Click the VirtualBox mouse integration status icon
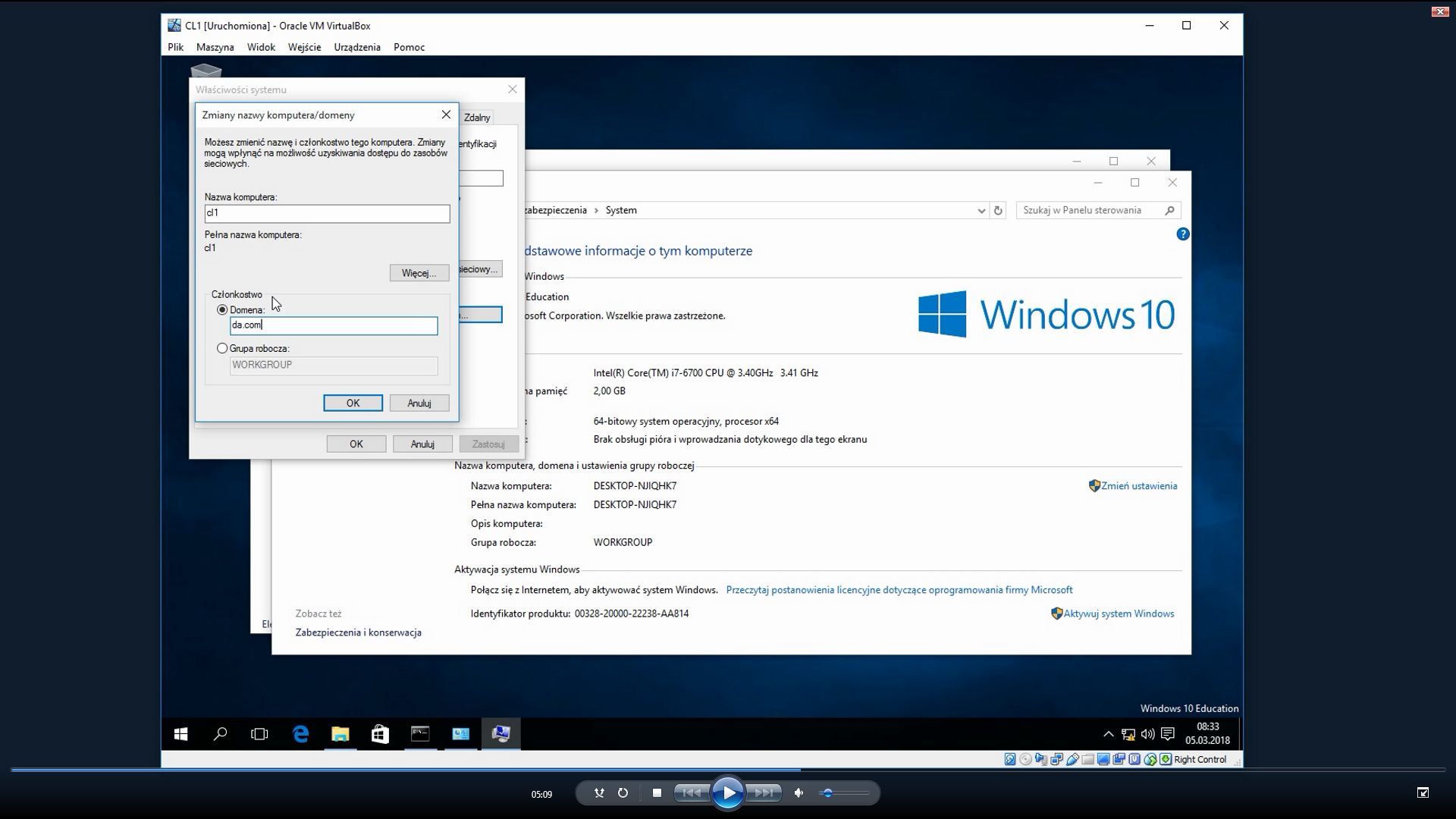The image size is (1456, 819). [x=1150, y=759]
